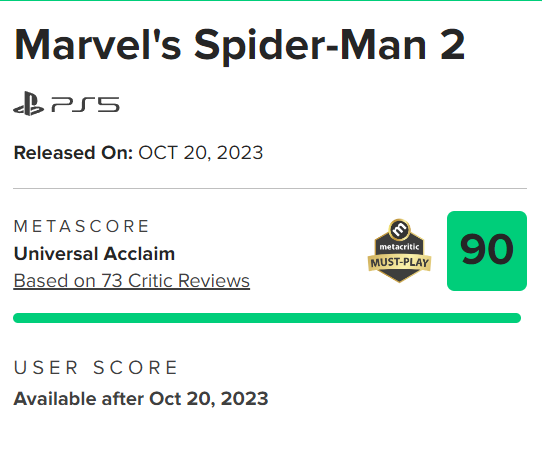The width and height of the screenshot is (542, 454).
Task: Click the circular Metacritic 'm' logo on badge
Action: [400, 229]
